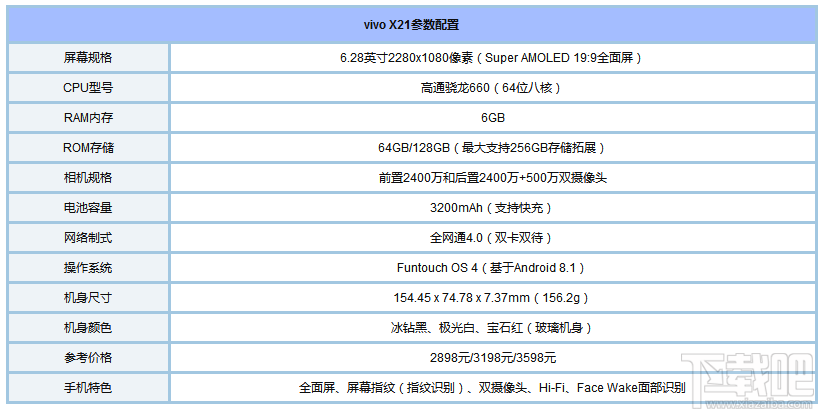Click the 全面屏、屏幕指纹 features value
This screenshot has width=821, height=414.
[x=493, y=388]
